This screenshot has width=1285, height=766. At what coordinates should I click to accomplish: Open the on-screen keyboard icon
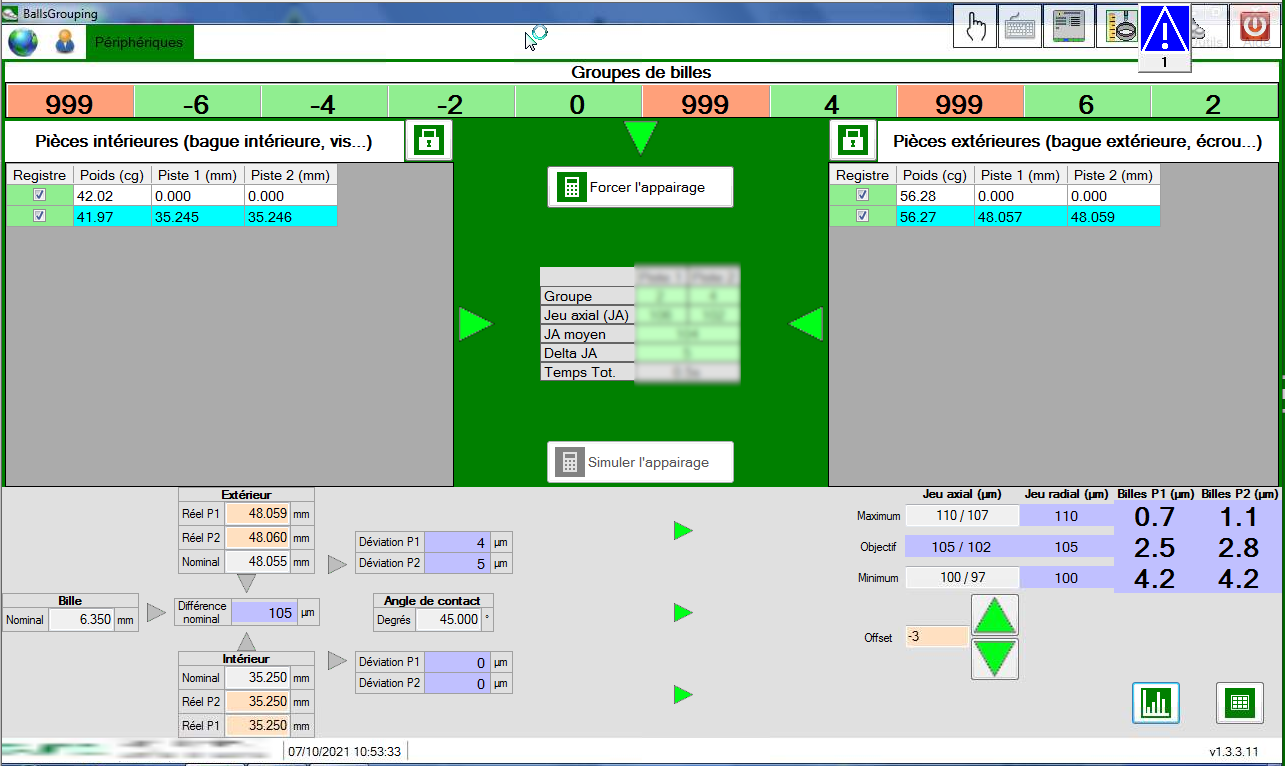point(1021,27)
